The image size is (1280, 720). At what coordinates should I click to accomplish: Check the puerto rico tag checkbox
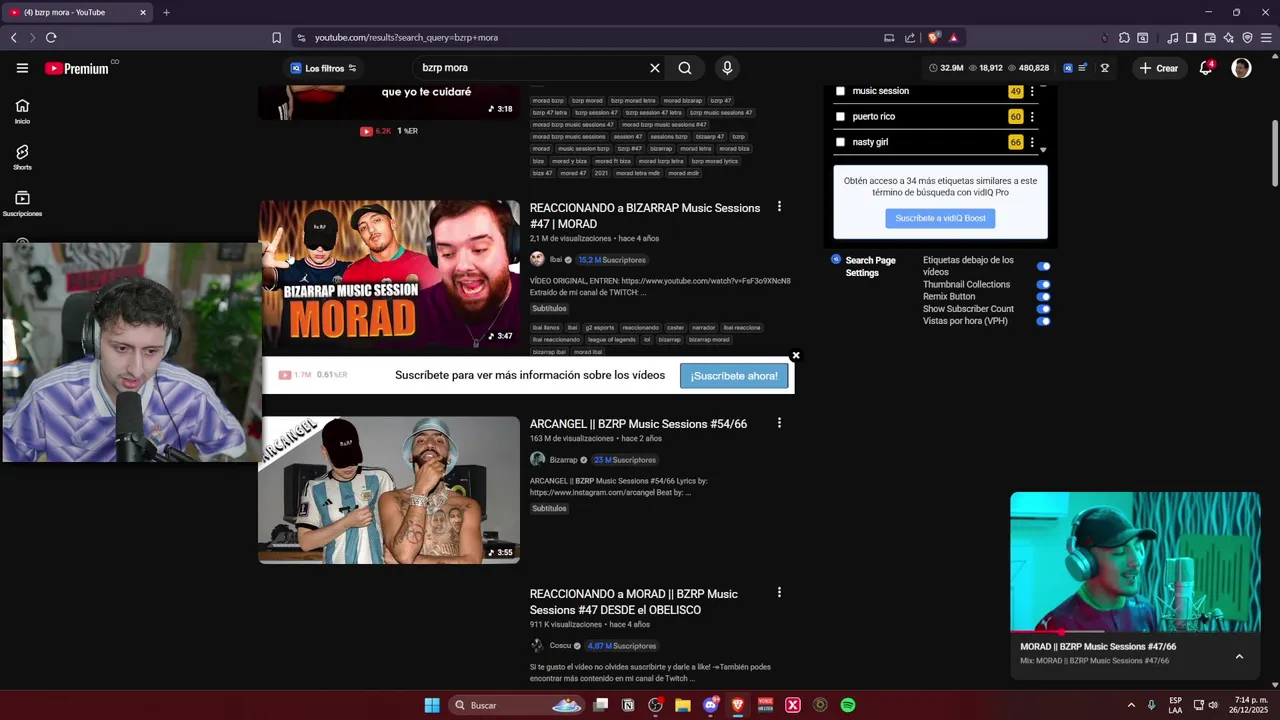840,117
